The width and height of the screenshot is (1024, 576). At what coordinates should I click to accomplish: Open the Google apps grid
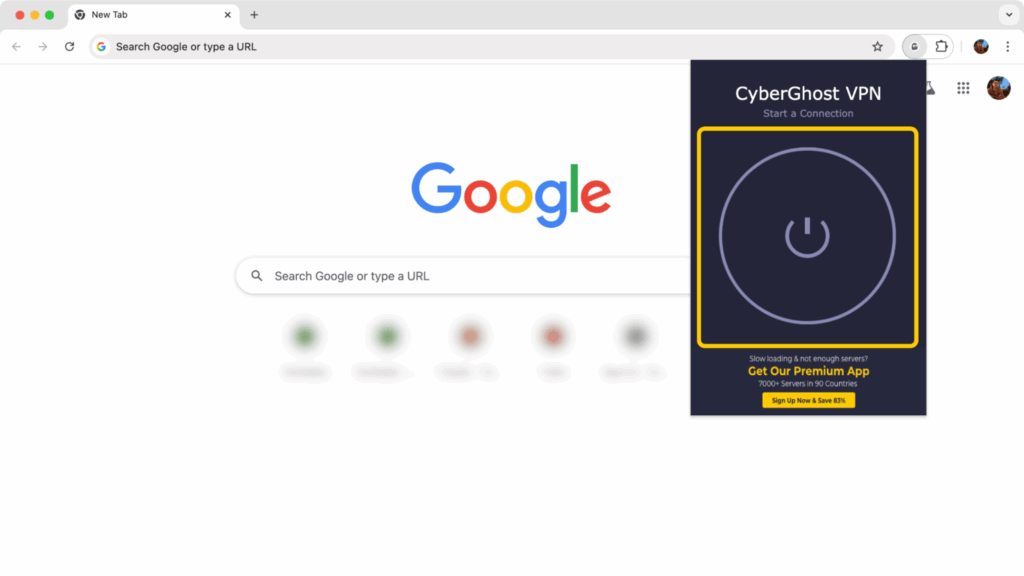click(x=963, y=88)
